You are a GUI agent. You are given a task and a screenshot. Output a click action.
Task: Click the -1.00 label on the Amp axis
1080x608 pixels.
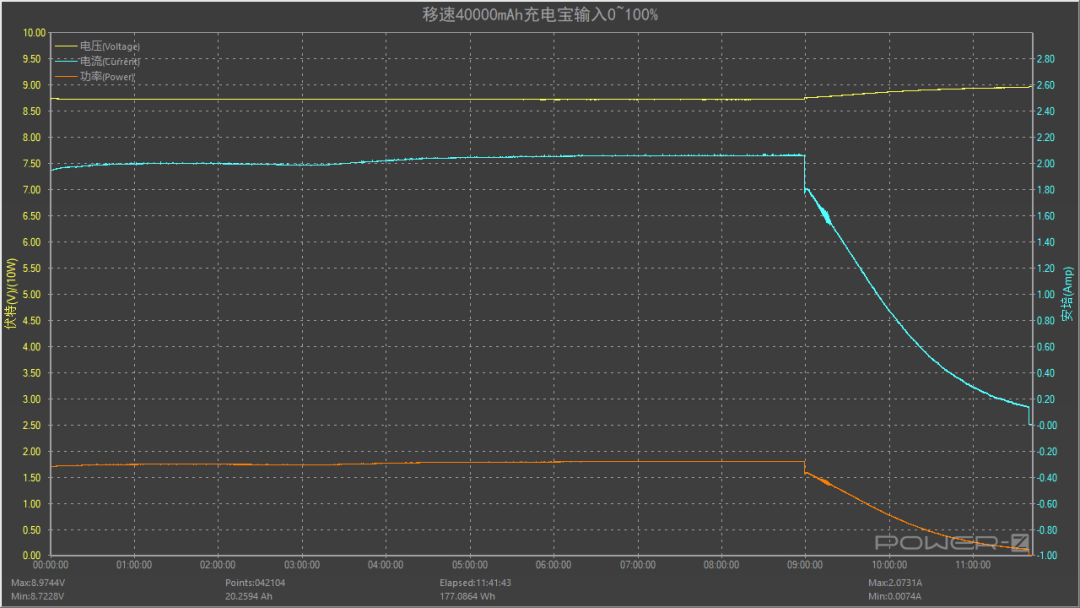point(1047,556)
